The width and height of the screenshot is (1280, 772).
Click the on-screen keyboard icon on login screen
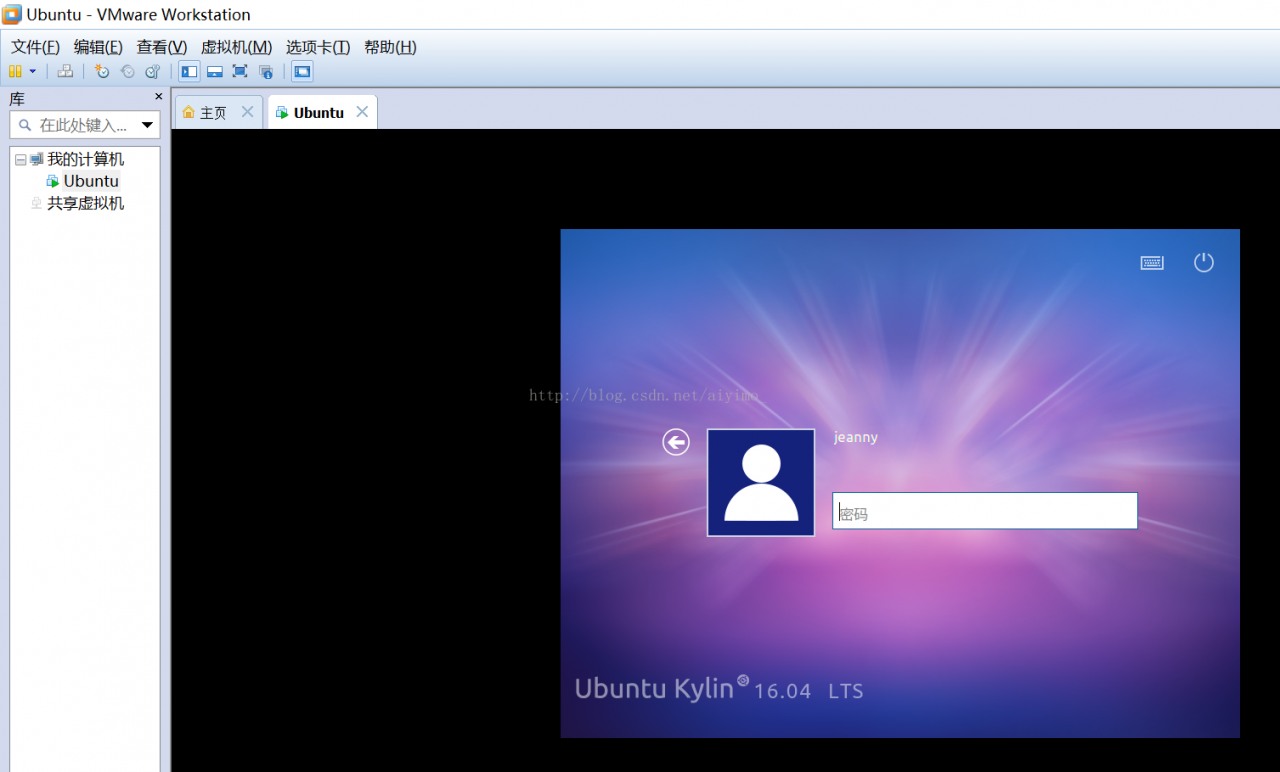pos(1152,262)
